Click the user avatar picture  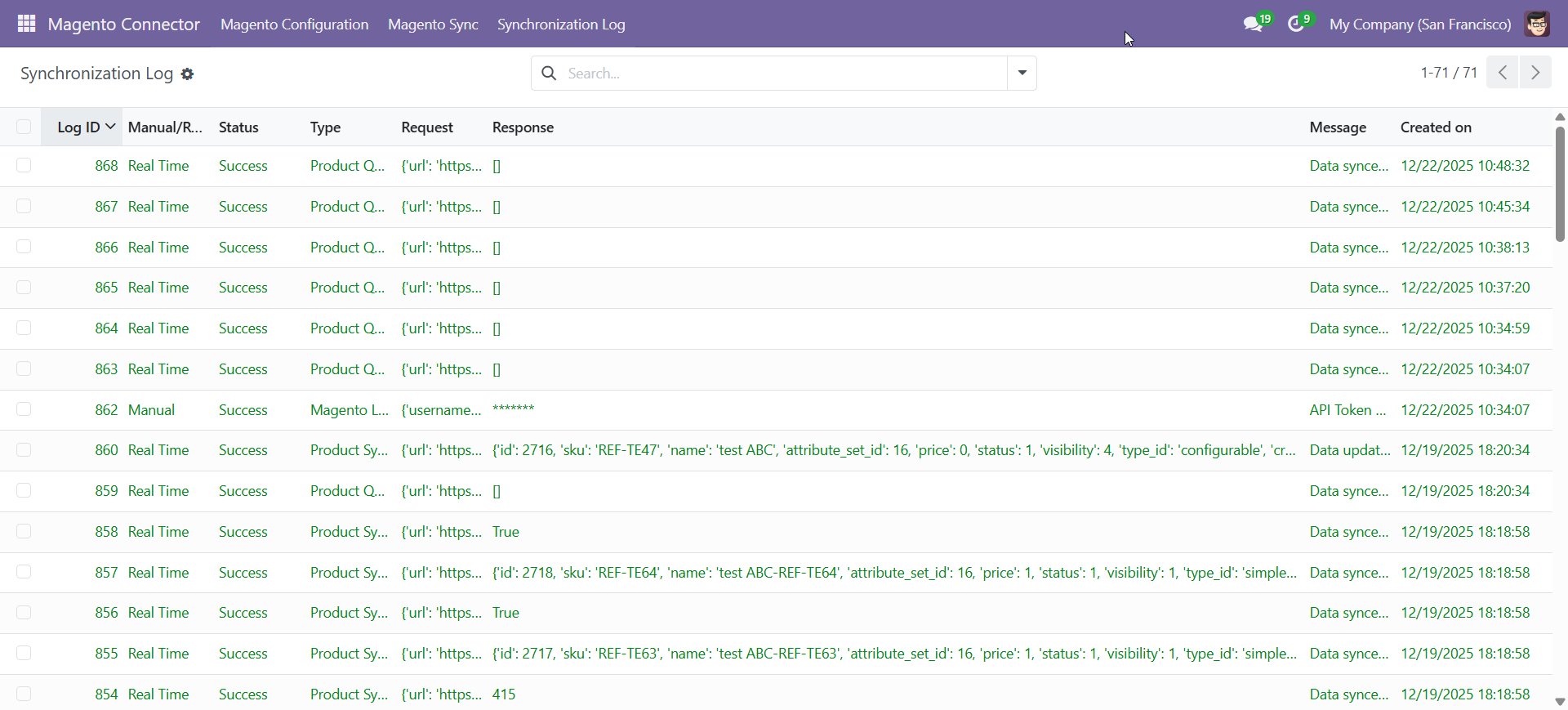coord(1537,25)
